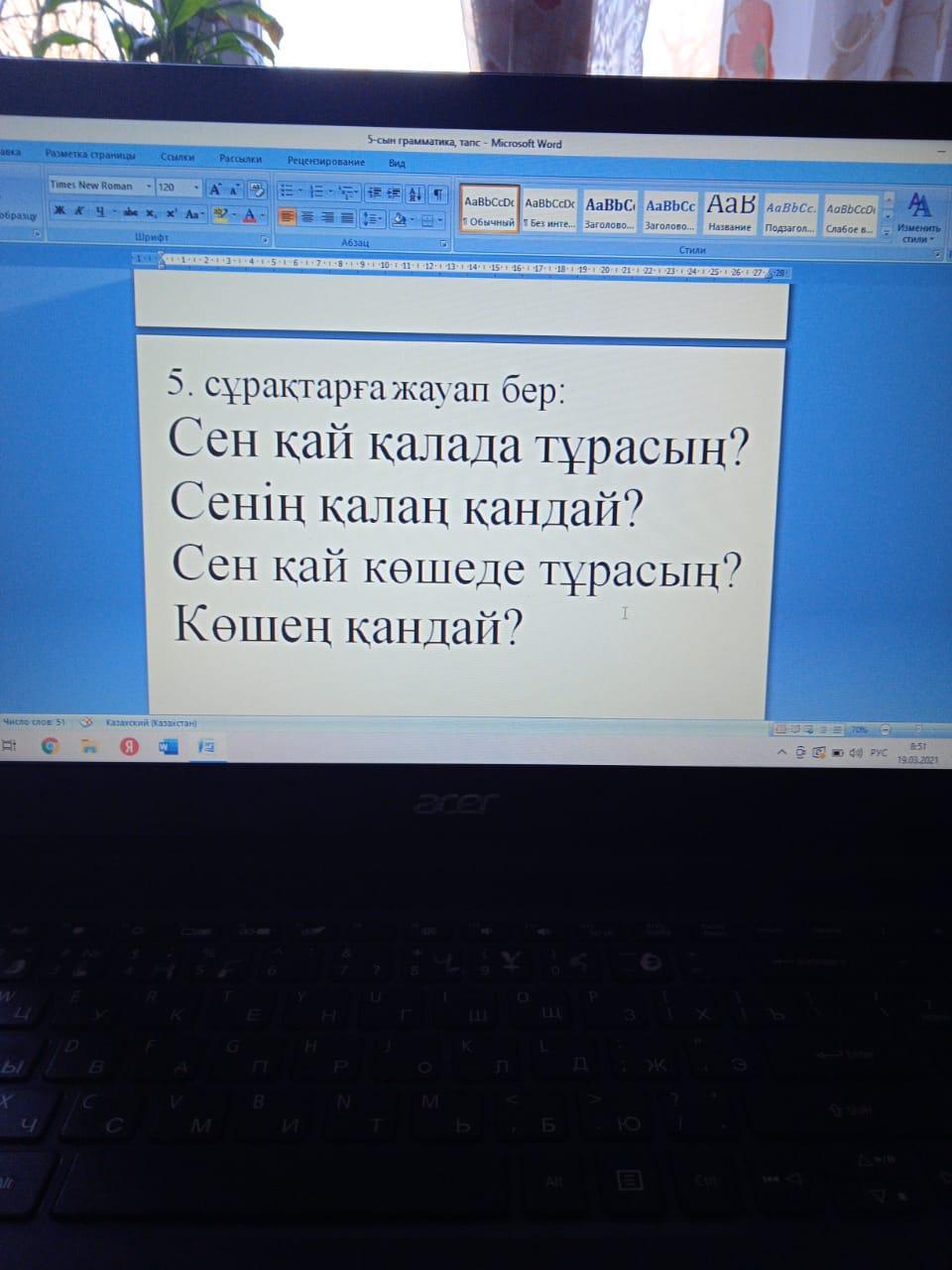The height and width of the screenshot is (1270, 952).
Task: Sort text with the A-Z icon
Action: 415,193
